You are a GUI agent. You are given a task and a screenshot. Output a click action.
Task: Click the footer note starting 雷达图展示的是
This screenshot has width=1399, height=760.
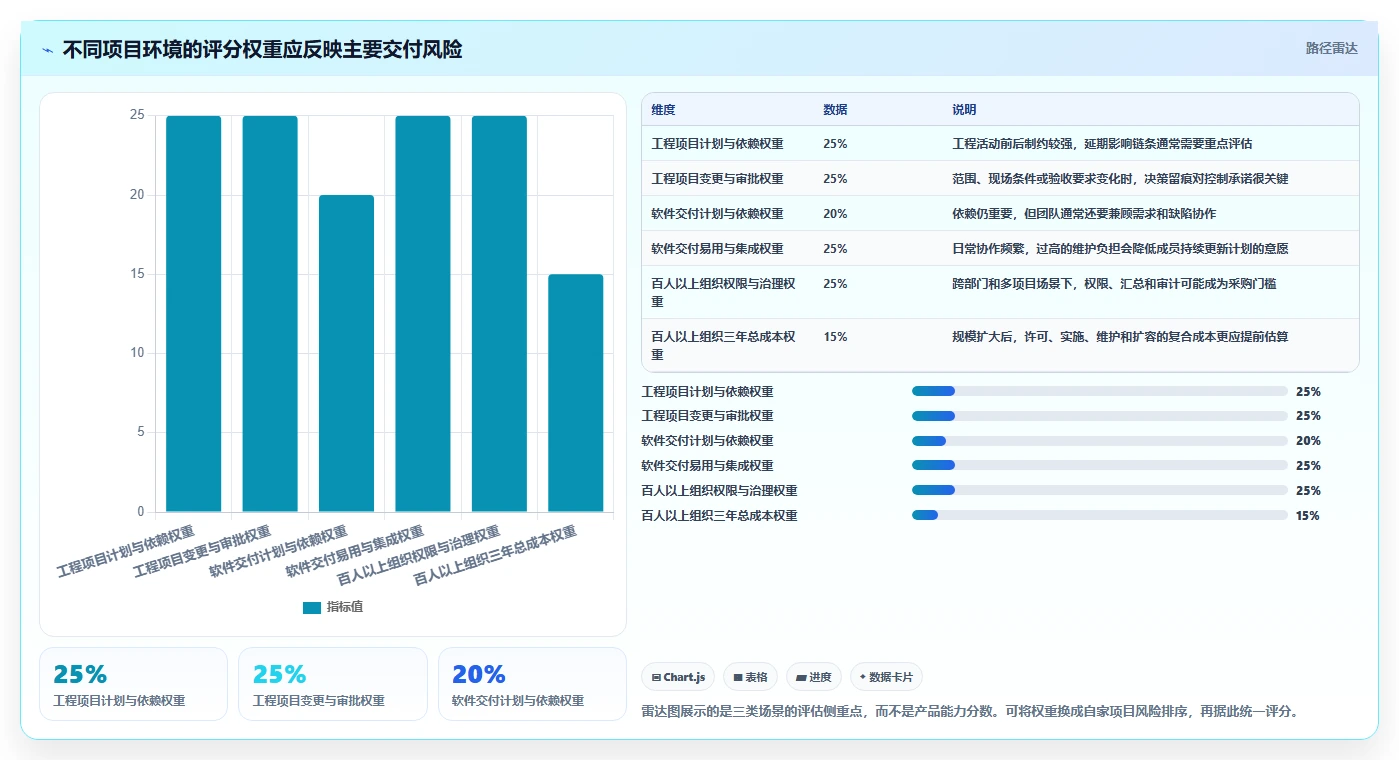[970, 712]
